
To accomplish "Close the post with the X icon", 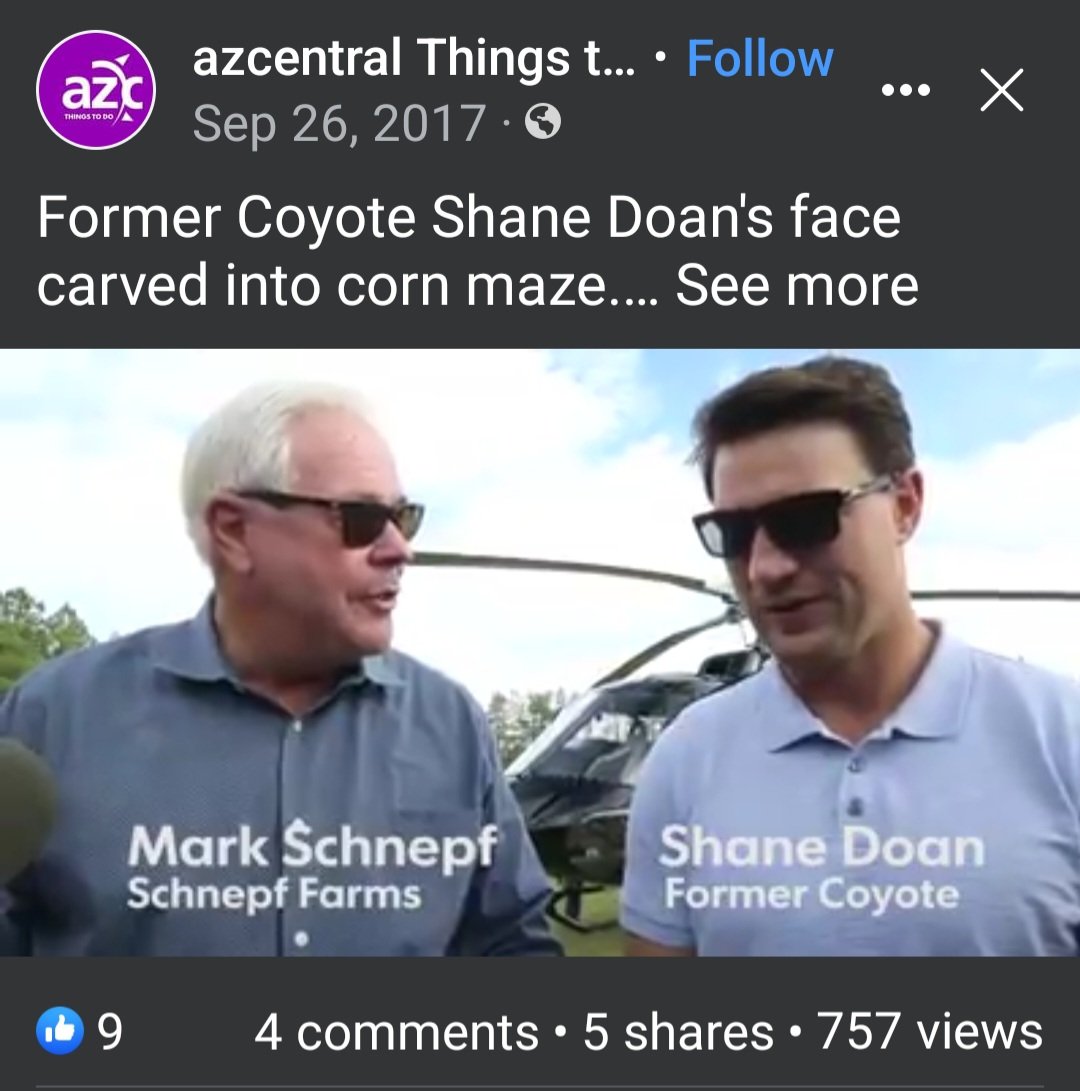I will [x=1001, y=91].
